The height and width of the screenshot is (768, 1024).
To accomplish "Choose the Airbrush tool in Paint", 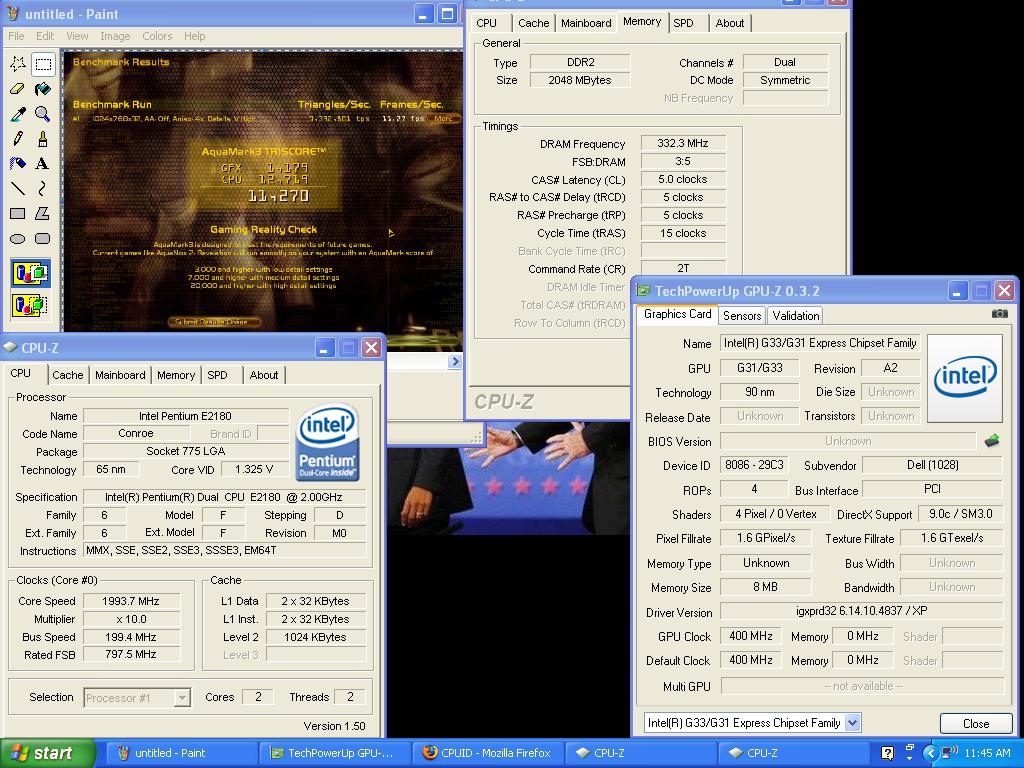I will 18,163.
